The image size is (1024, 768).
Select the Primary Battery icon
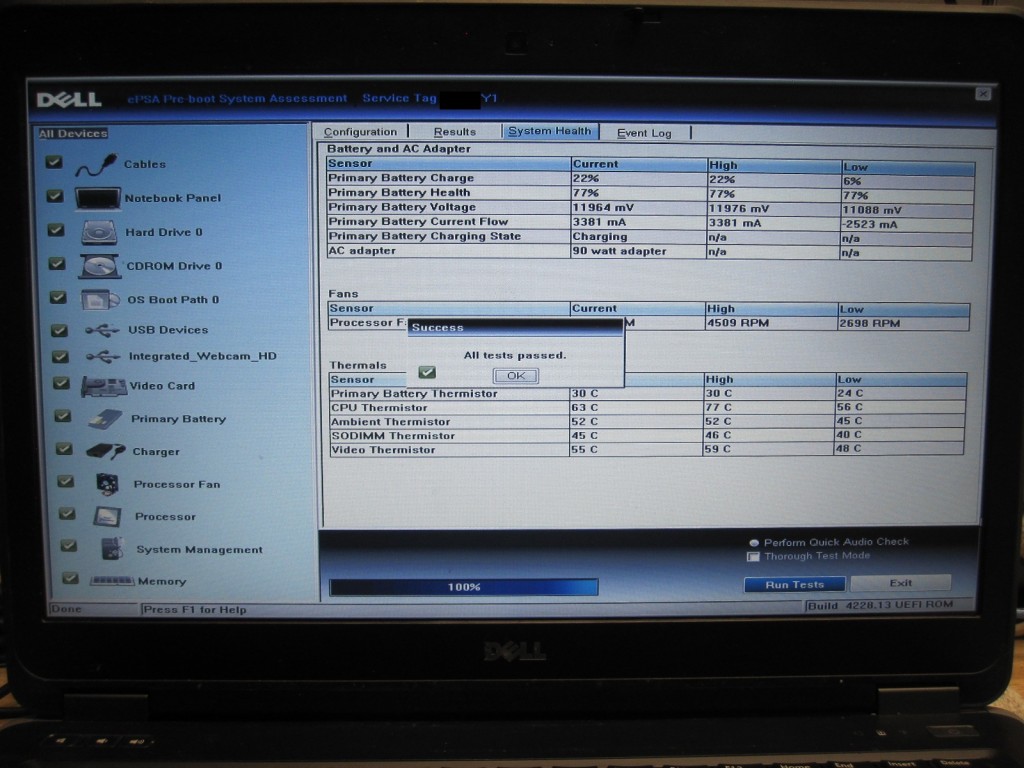tap(105, 419)
